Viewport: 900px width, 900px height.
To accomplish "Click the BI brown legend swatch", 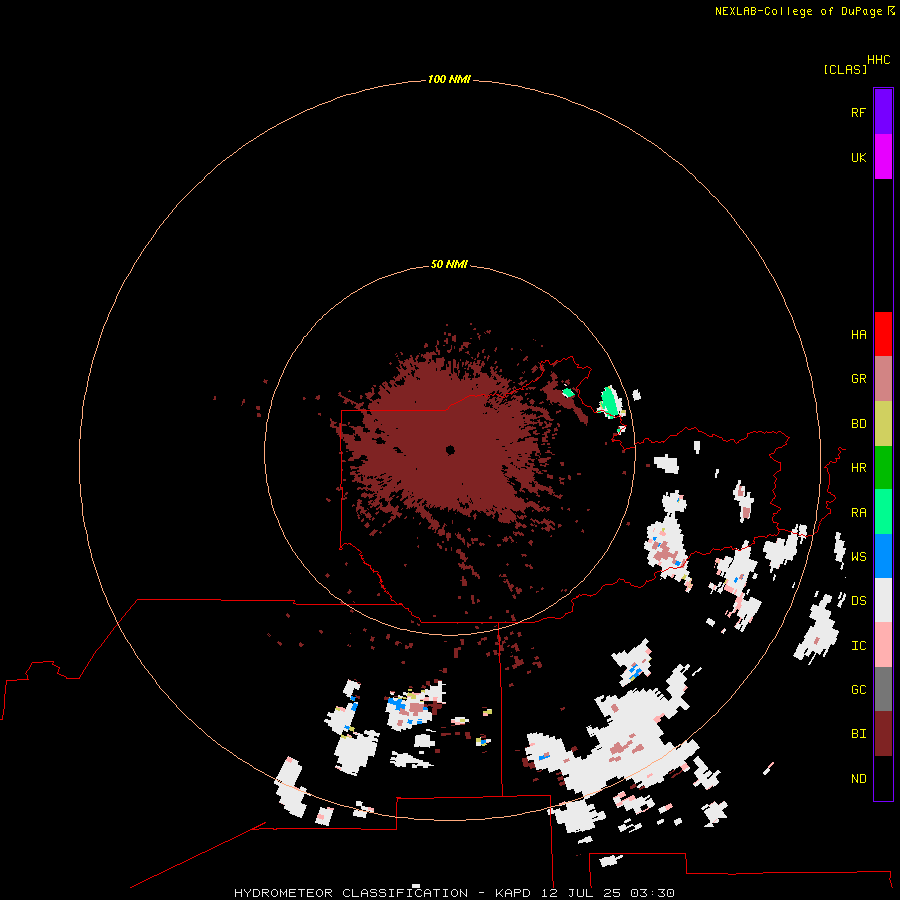I will pos(883,734).
